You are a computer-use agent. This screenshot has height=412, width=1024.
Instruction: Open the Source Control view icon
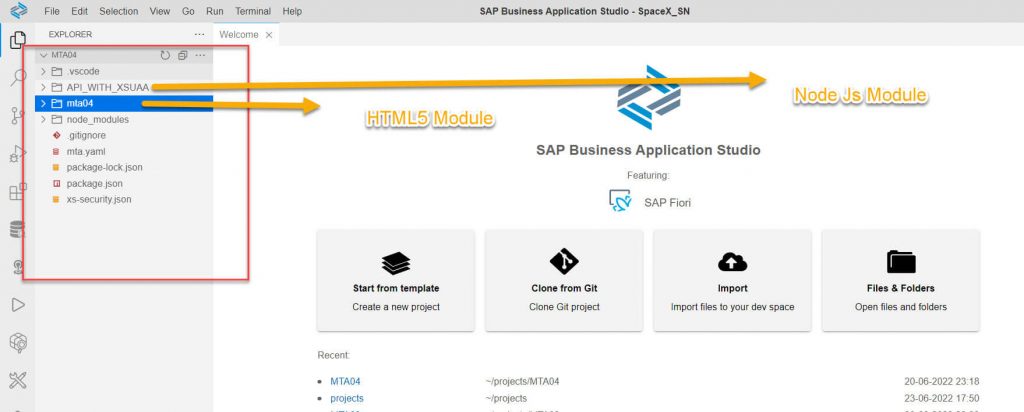pyautogui.click(x=18, y=116)
